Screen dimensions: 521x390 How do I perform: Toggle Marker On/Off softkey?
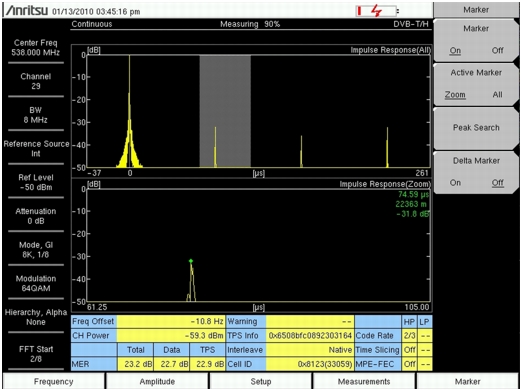pos(476,40)
